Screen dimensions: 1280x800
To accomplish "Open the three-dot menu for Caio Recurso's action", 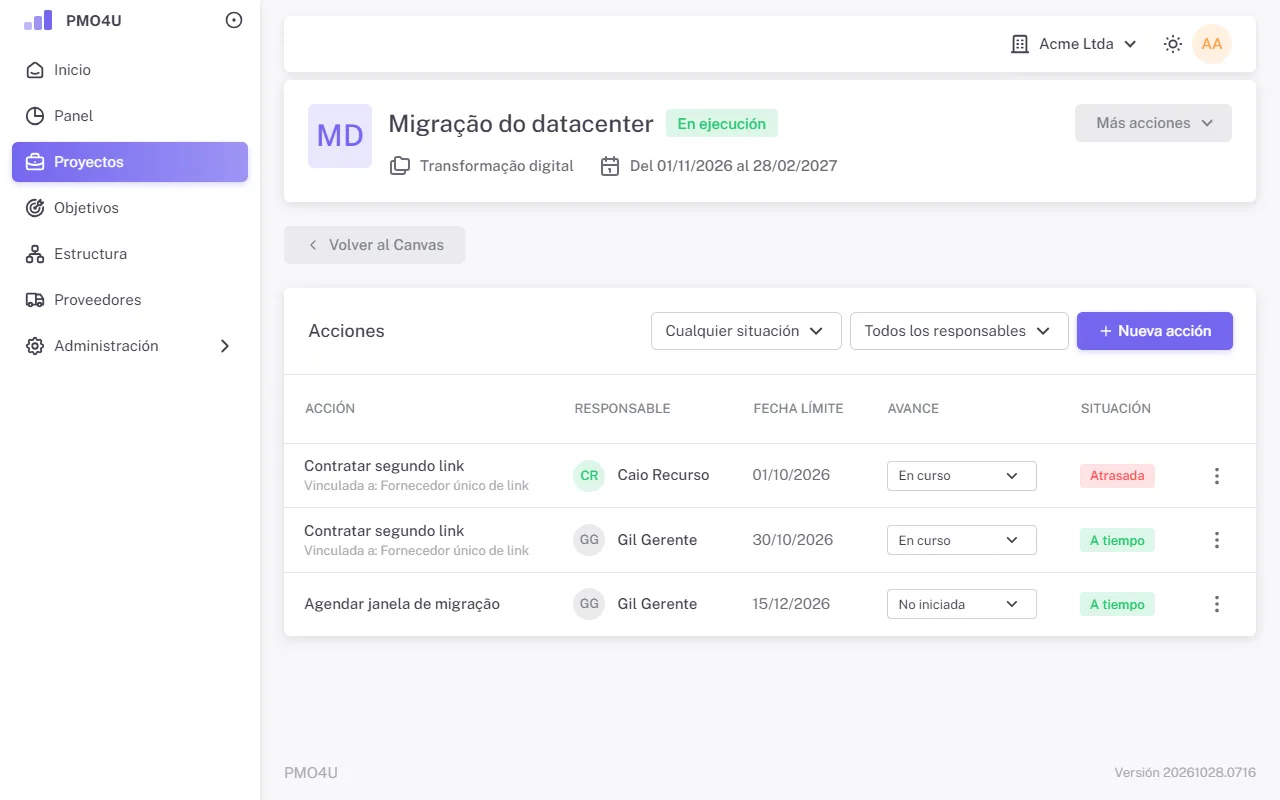I will point(1217,476).
